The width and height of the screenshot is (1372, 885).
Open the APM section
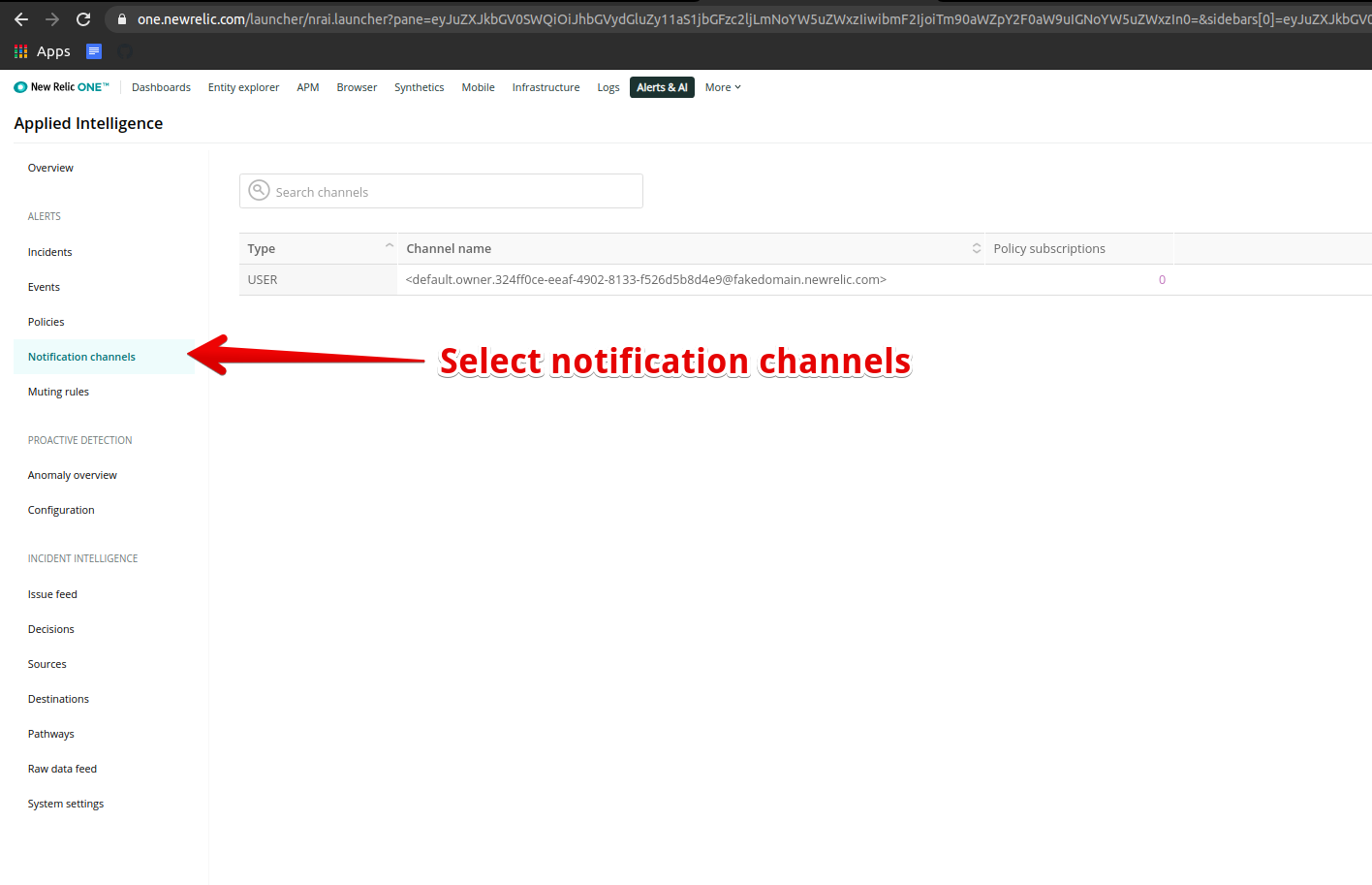(x=308, y=87)
